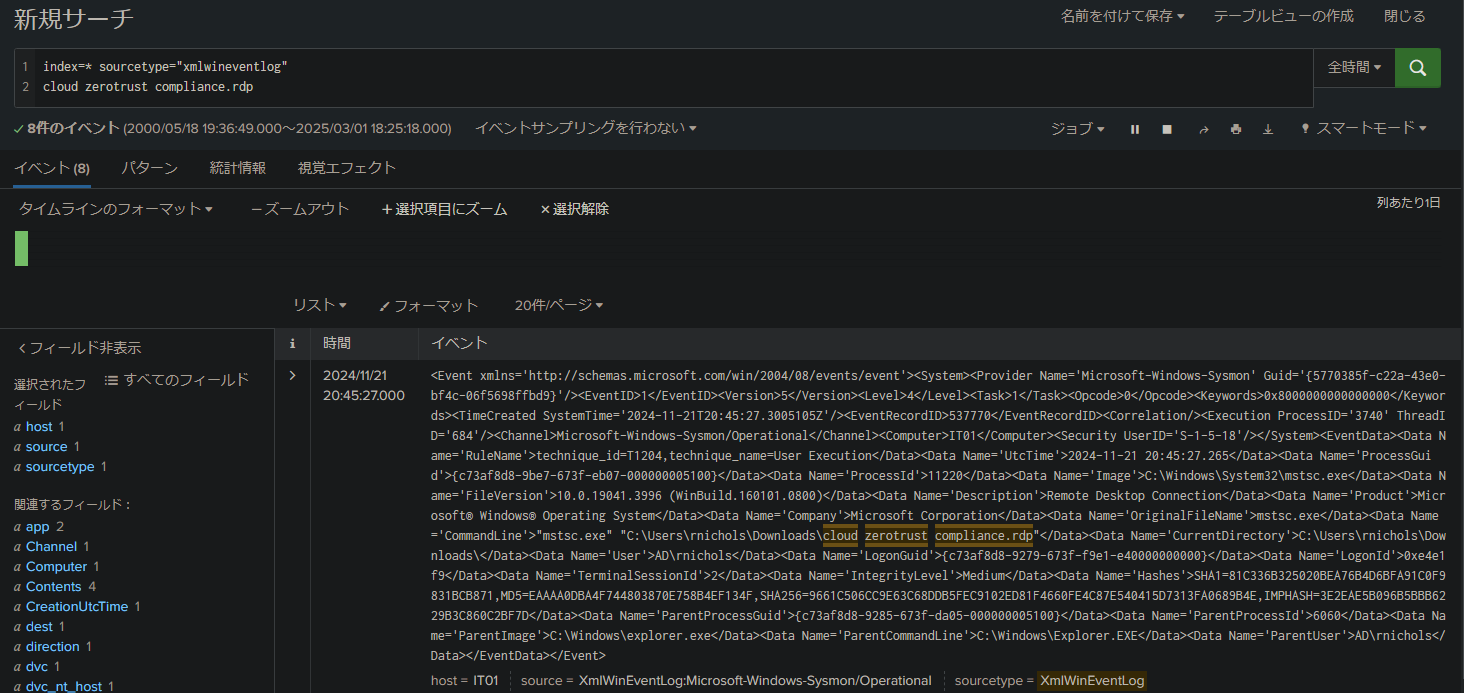Open the 名前を付けて保存 dropdown
The image size is (1464, 693).
[1122, 16]
